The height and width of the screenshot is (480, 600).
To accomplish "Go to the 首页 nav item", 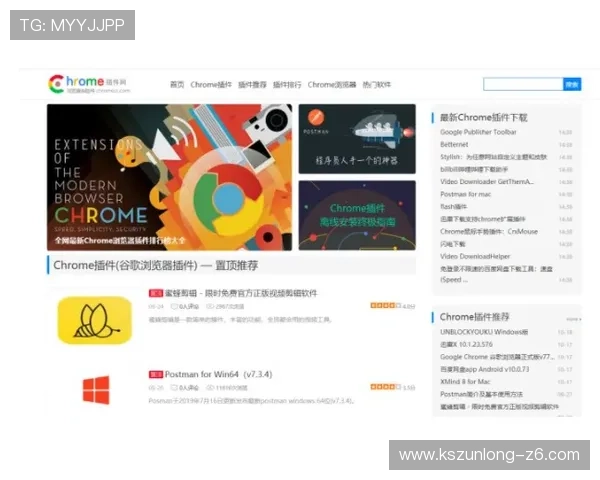I will [x=176, y=85].
